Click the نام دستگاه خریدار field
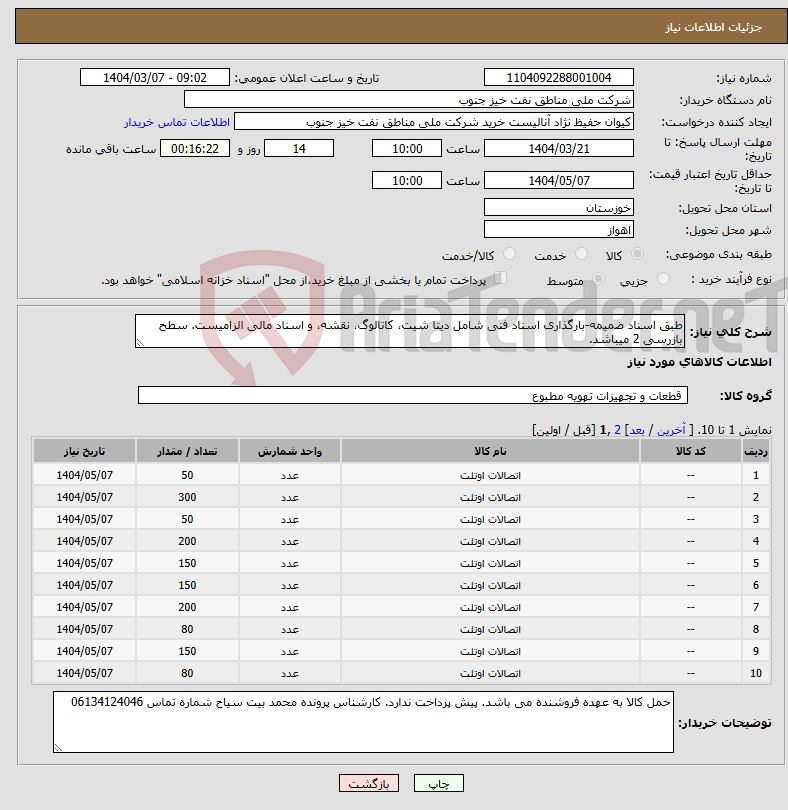 coord(409,100)
